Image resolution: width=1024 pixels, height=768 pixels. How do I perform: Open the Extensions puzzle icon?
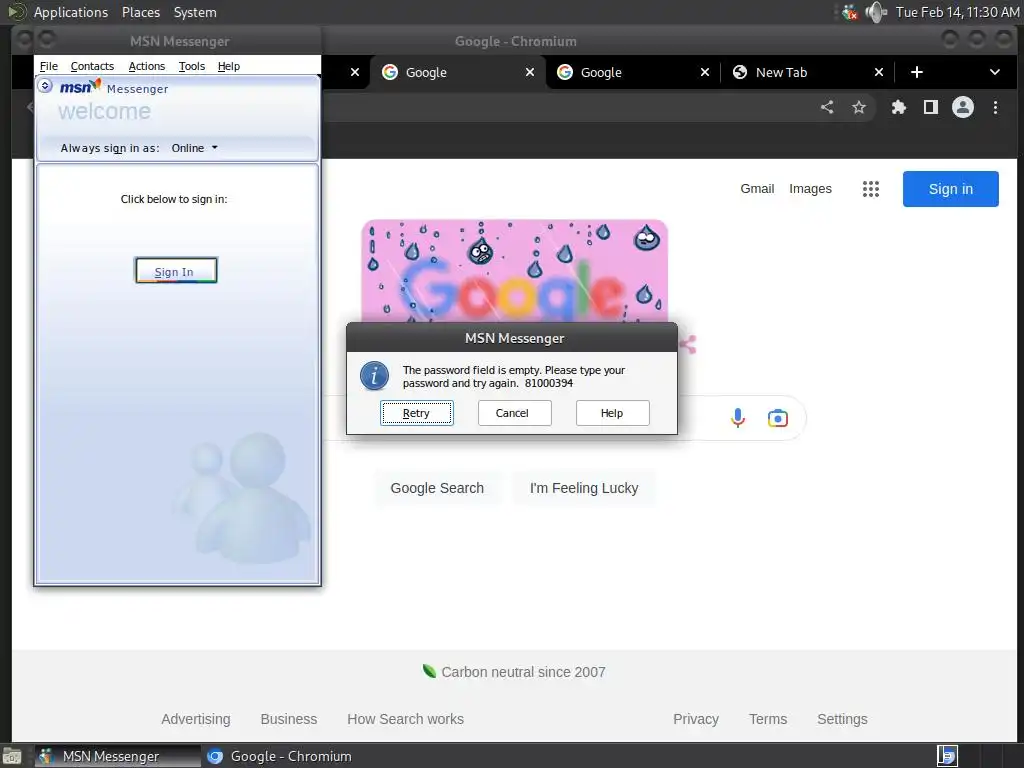coord(899,107)
